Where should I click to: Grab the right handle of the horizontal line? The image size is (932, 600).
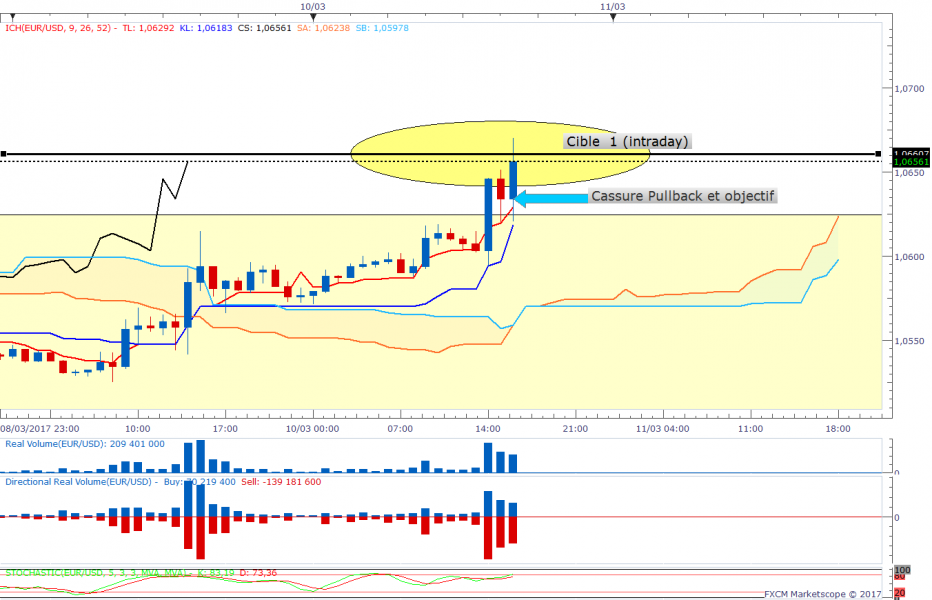(x=879, y=154)
